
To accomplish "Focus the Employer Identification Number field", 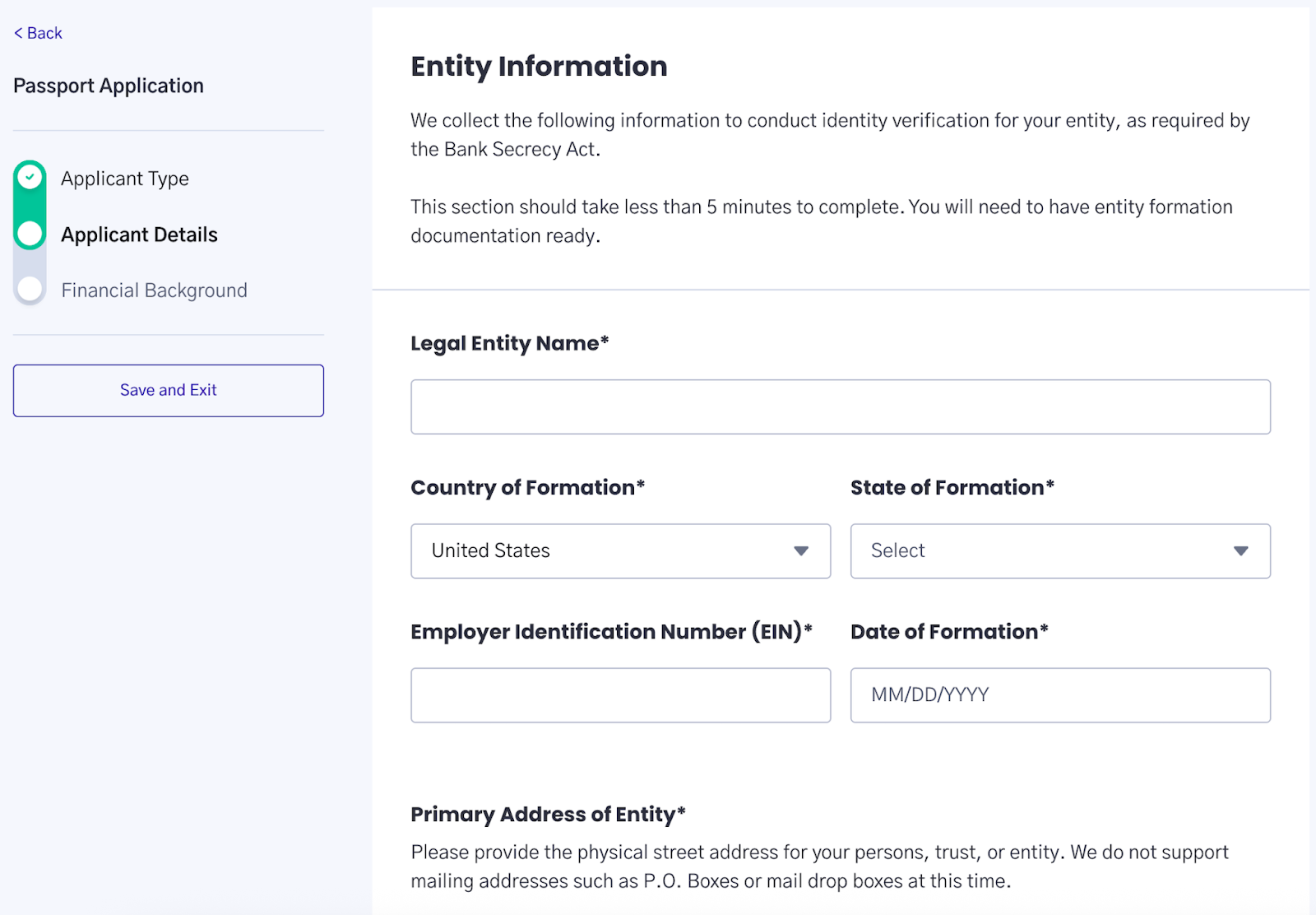I will point(621,695).
